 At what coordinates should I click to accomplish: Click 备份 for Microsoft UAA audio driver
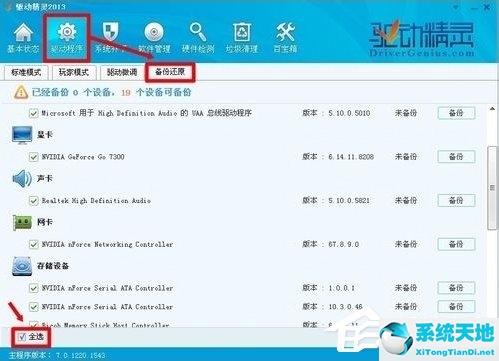click(x=456, y=113)
